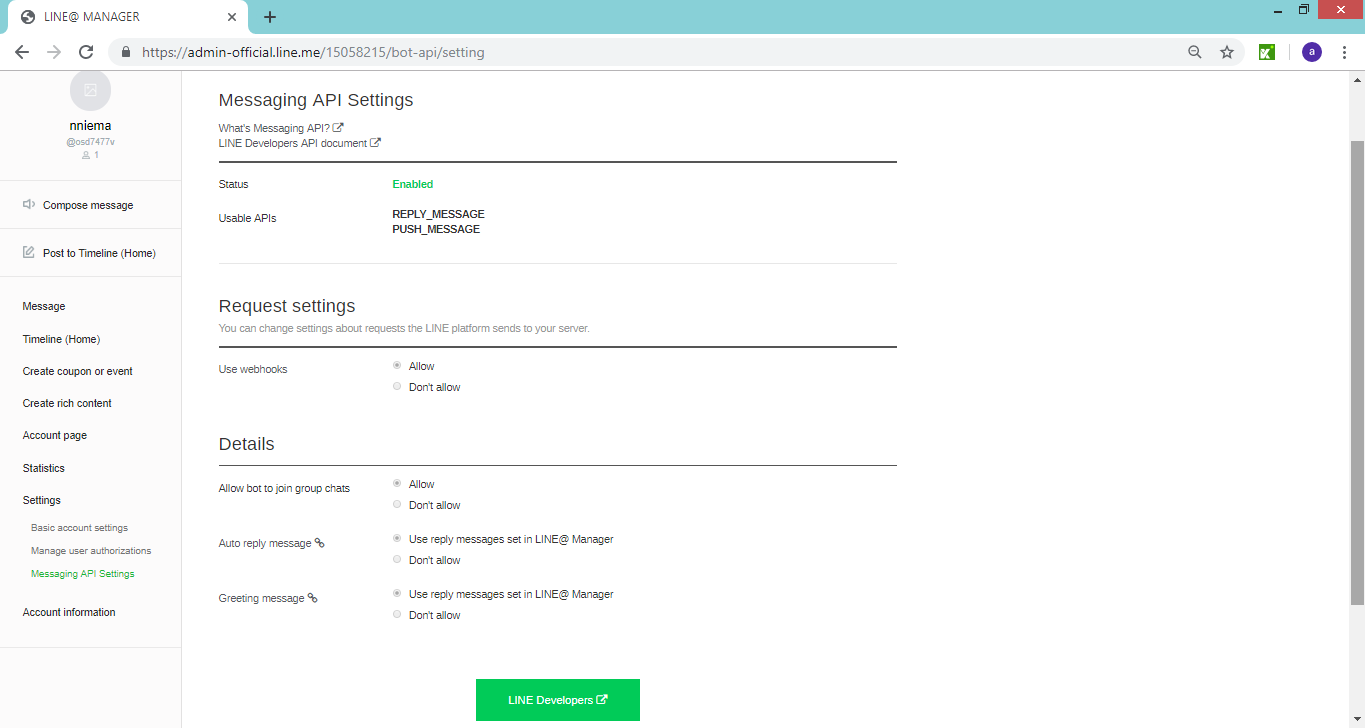
Task: Open Manage user authorizations
Action: pos(91,551)
